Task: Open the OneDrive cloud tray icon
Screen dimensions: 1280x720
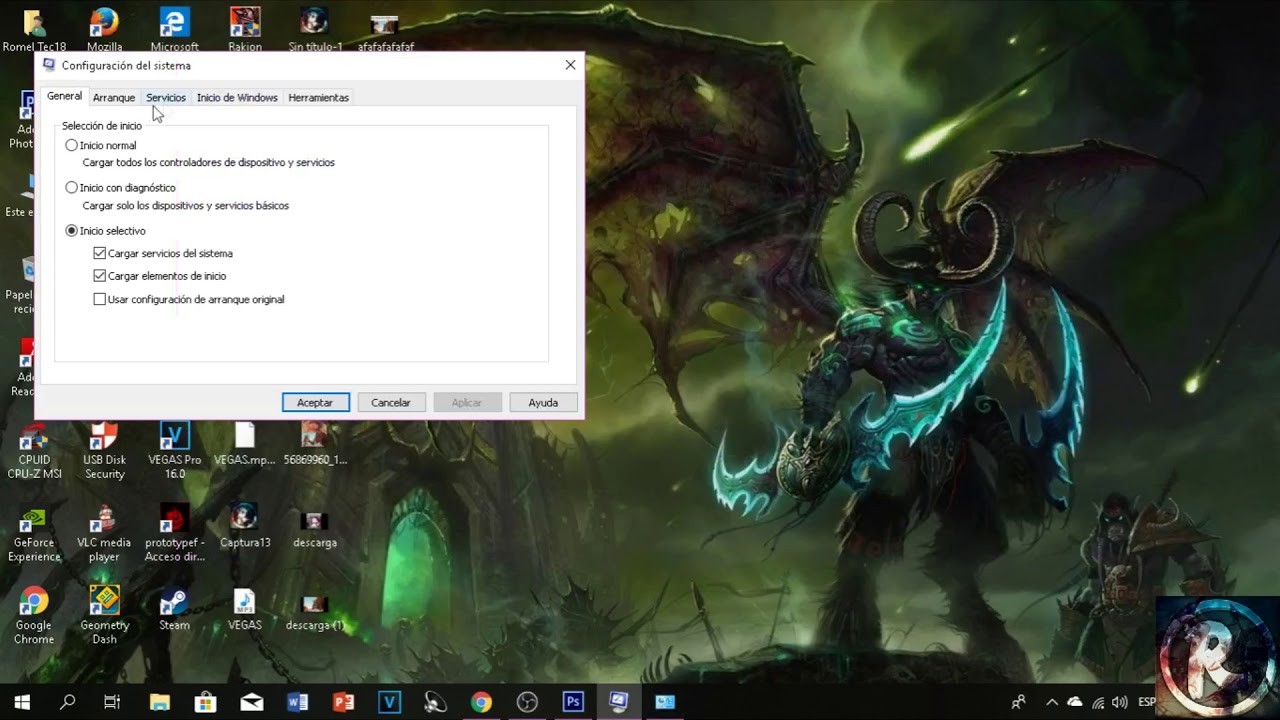Action: pos(1075,702)
